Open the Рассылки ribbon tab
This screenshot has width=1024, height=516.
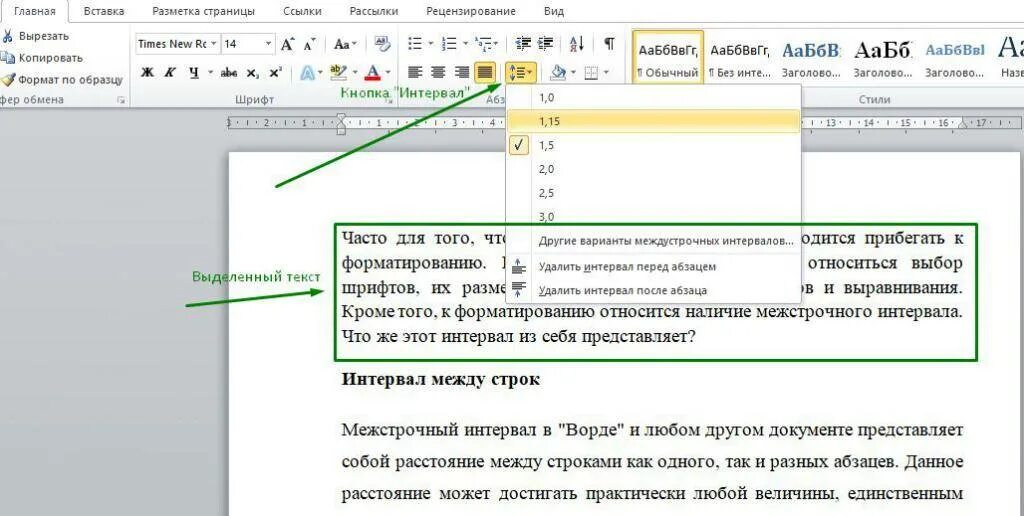click(373, 11)
